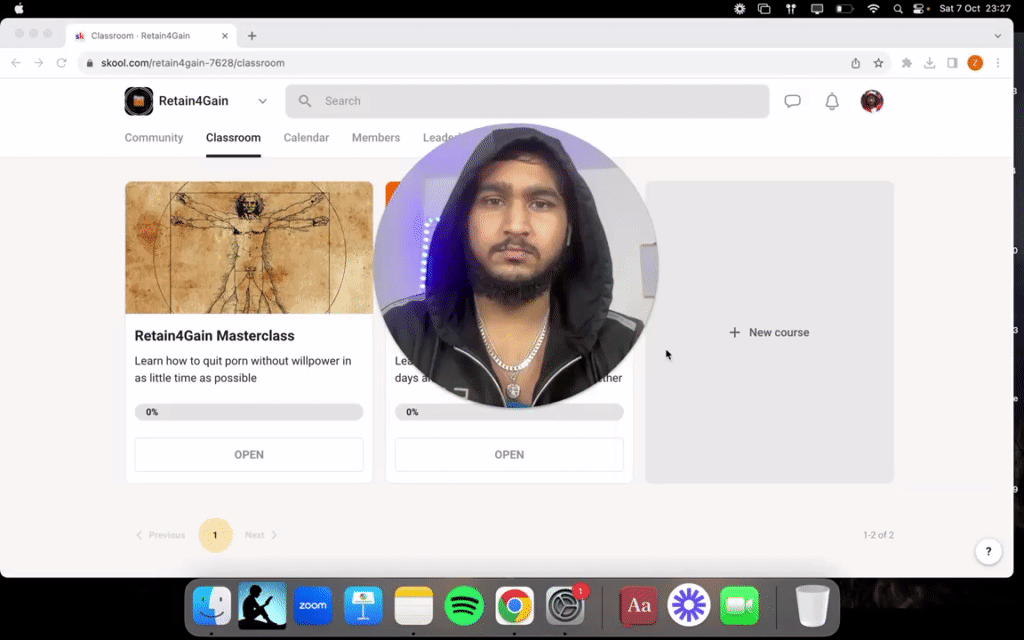This screenshot has width=1024, height=640.
Task: Go to the Members tab
Action: (376, 138)
